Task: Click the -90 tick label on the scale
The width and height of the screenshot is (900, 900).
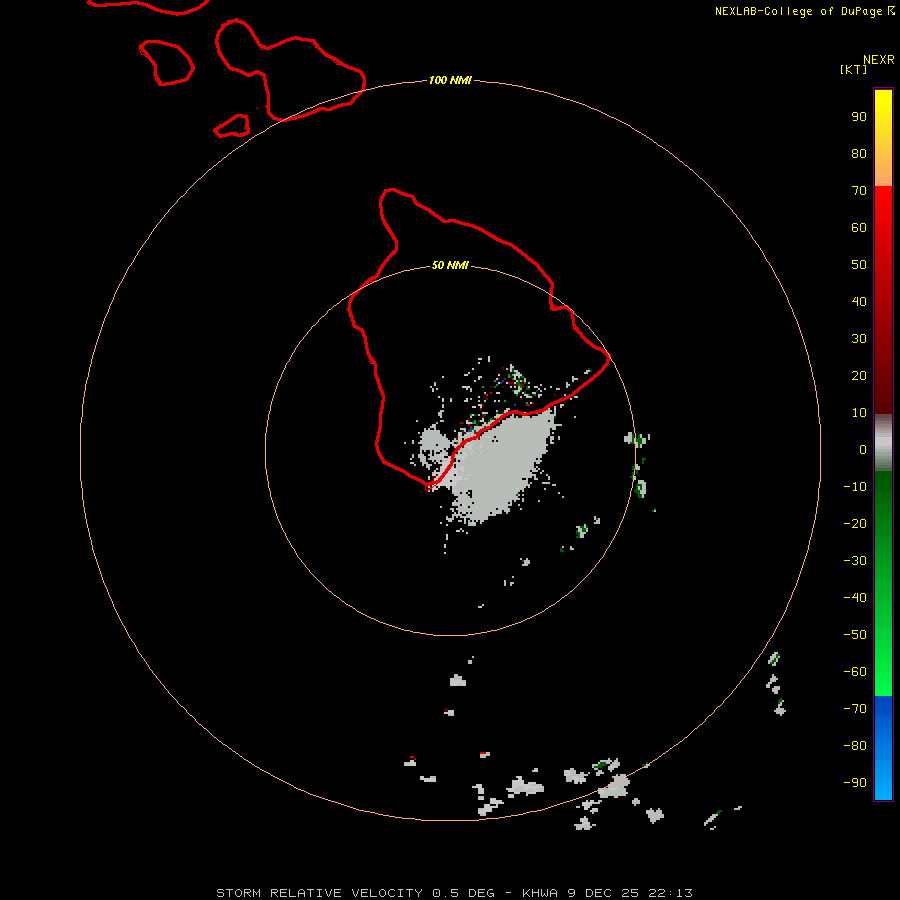Action: pyautogui.click(x=855, y=783)
